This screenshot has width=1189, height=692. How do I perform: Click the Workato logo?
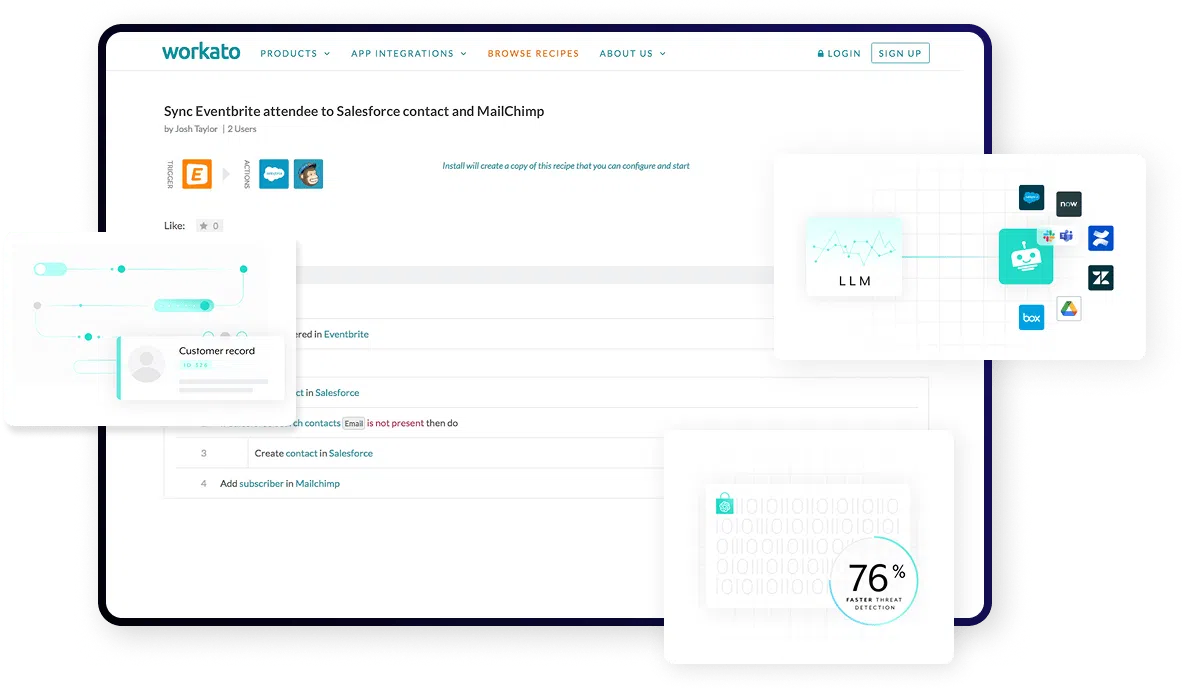click(x=201, y=52)
